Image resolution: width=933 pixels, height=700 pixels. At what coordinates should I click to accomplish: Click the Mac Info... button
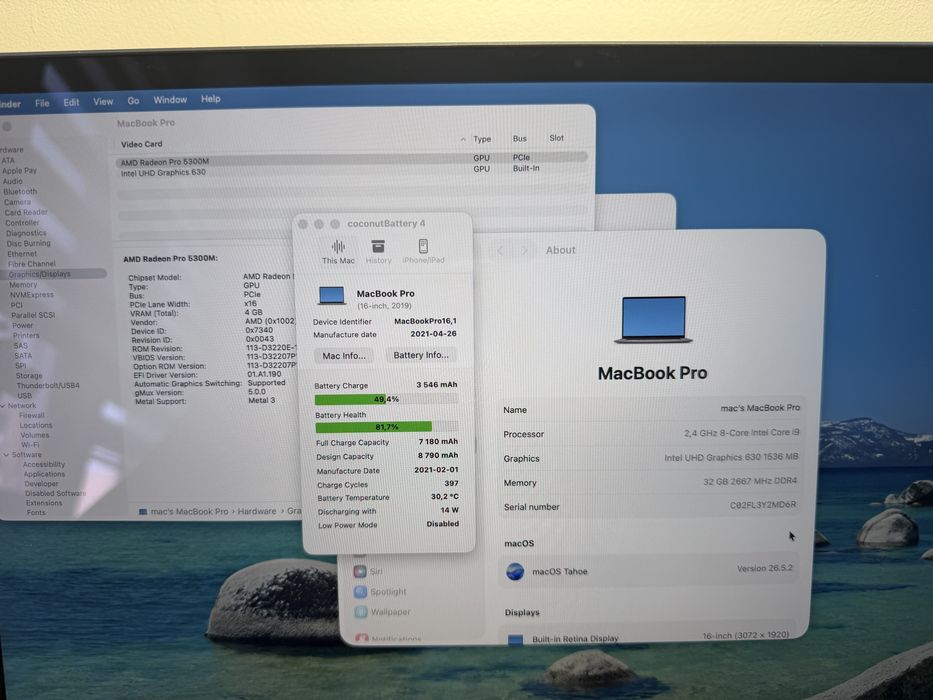[344, 355]
